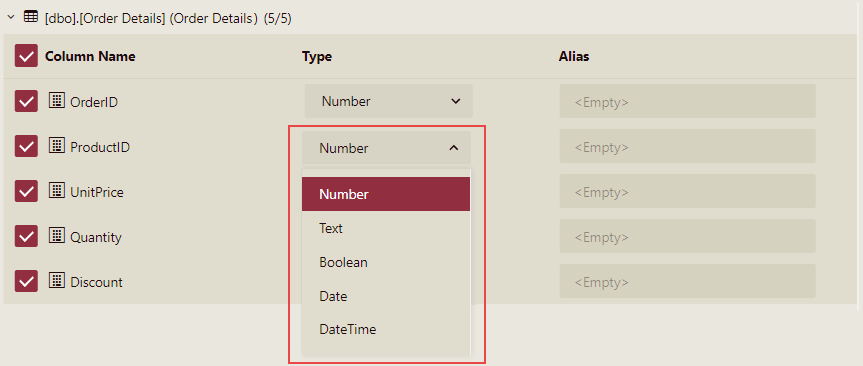Toggle the select-all Column Name checkbox
Viewport: 863px width, 366px height.
26,56
